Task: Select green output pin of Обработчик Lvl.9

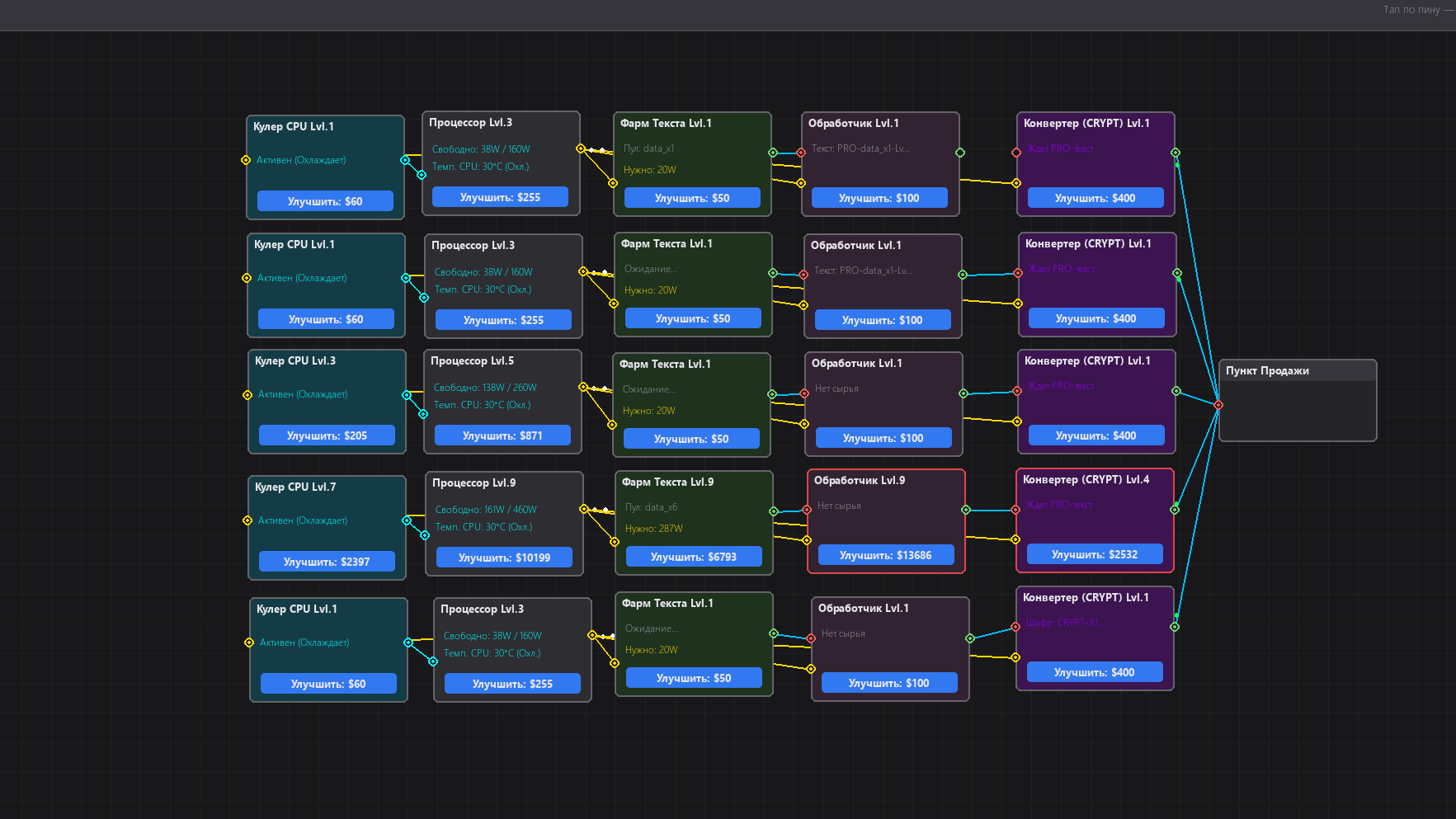Action: coord(966,510)
